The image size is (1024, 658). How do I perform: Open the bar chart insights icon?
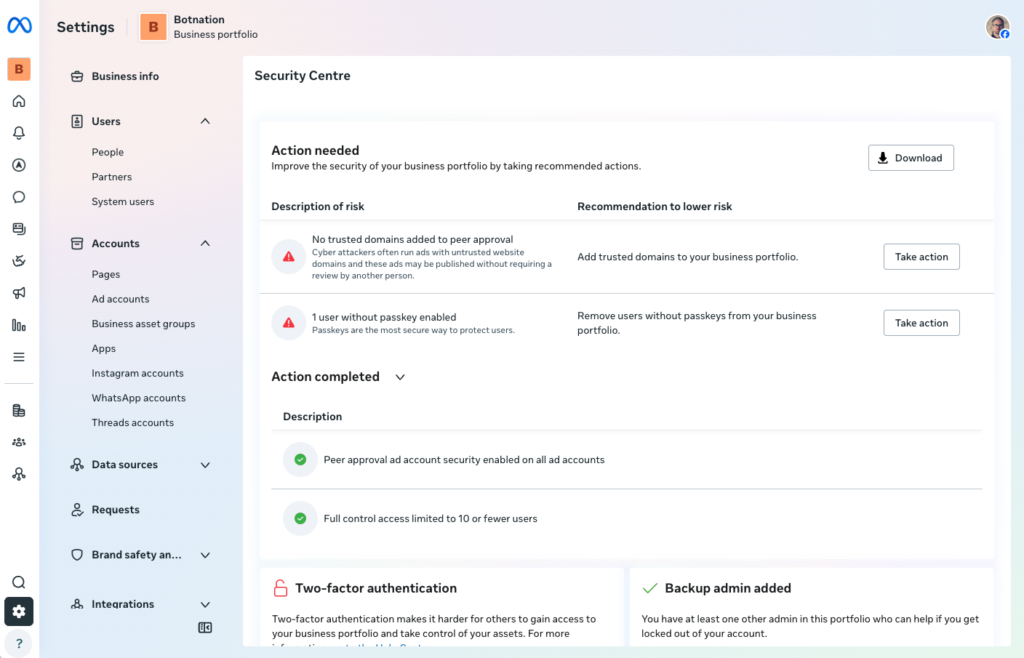coord(19,325)
